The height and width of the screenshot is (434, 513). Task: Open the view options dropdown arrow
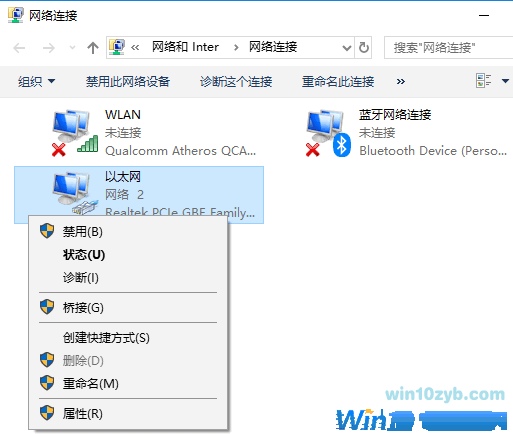505,81
